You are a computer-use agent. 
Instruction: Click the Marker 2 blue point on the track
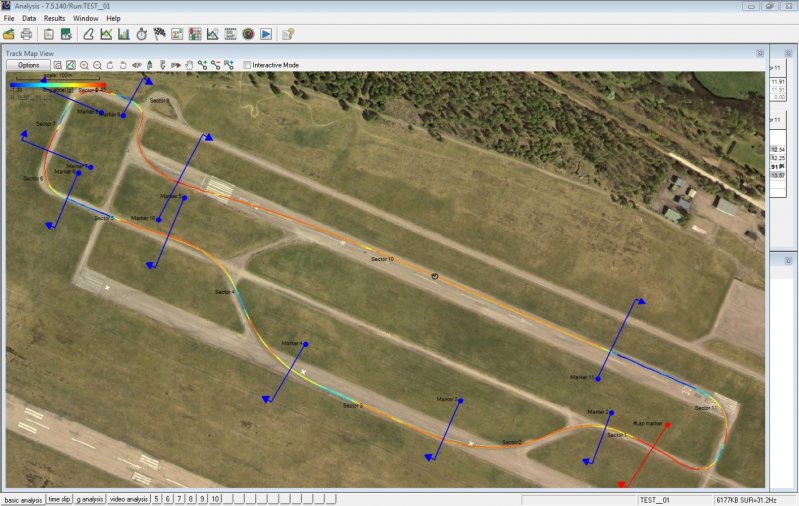[611, 413]
